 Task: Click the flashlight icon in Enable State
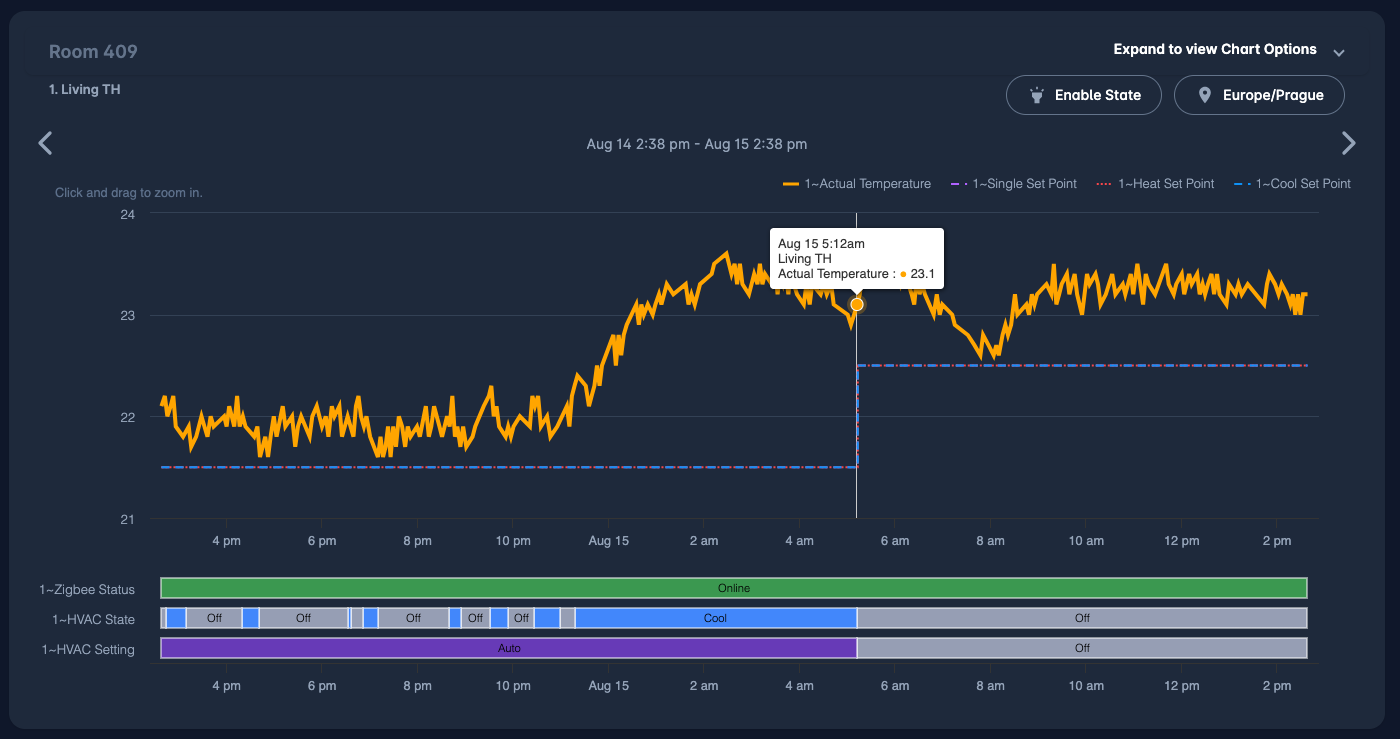point(1038,96)
